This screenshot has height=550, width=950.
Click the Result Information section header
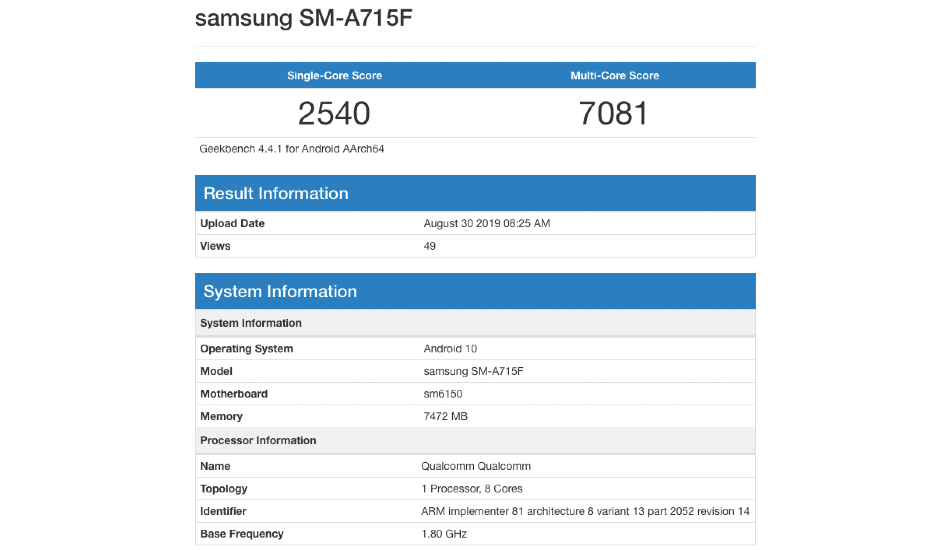tap(475, 193)
